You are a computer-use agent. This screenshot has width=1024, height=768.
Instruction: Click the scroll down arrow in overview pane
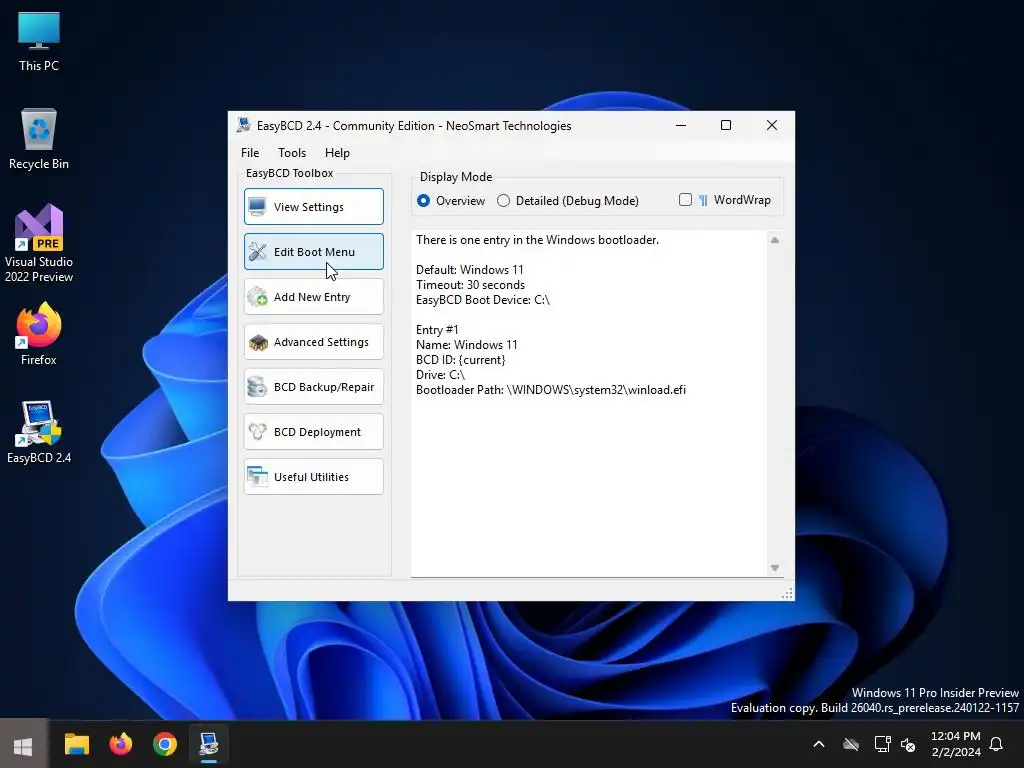click(775, 568)
